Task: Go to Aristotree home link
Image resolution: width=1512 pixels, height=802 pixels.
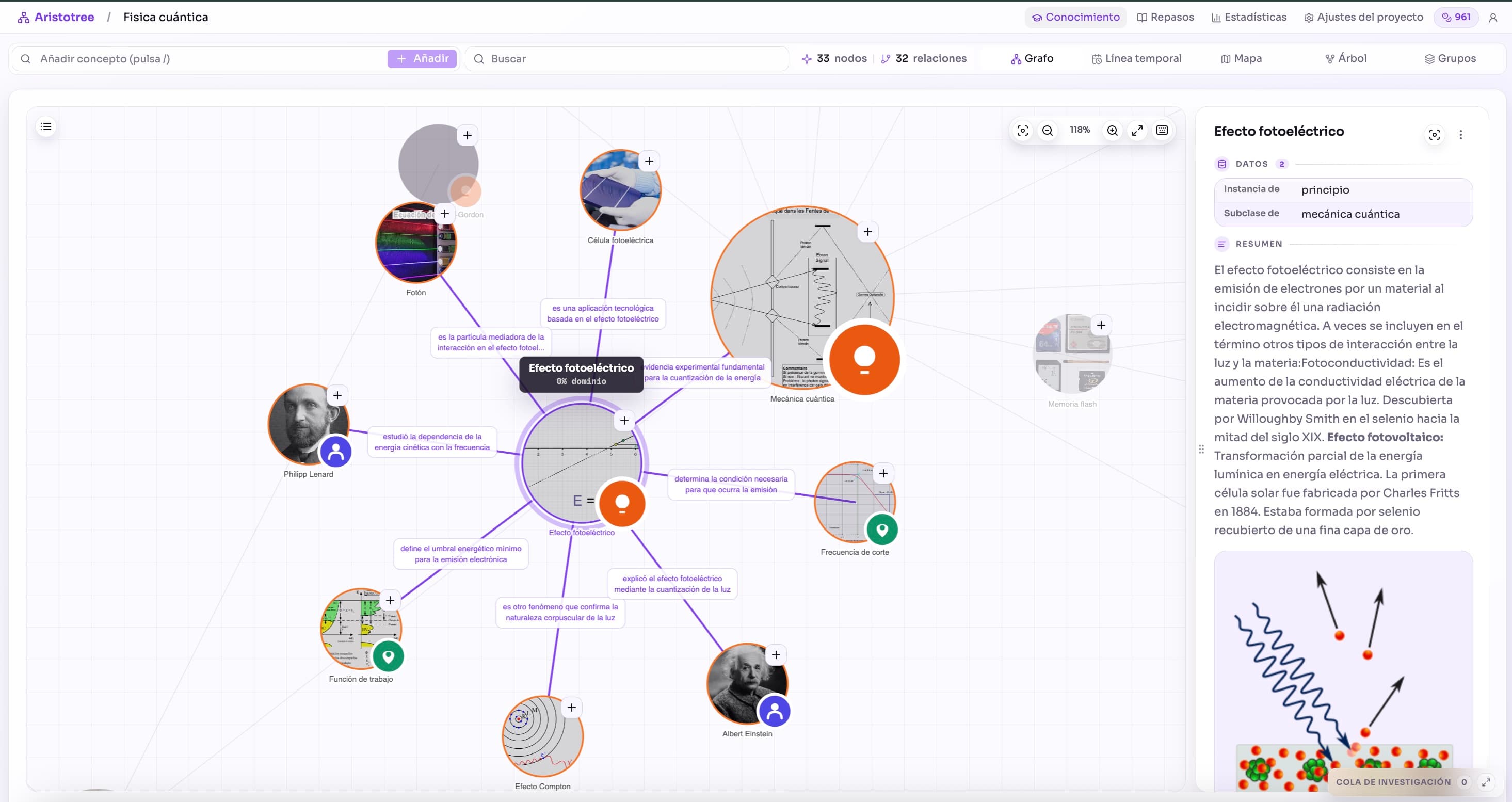Action: coord(56,17)
